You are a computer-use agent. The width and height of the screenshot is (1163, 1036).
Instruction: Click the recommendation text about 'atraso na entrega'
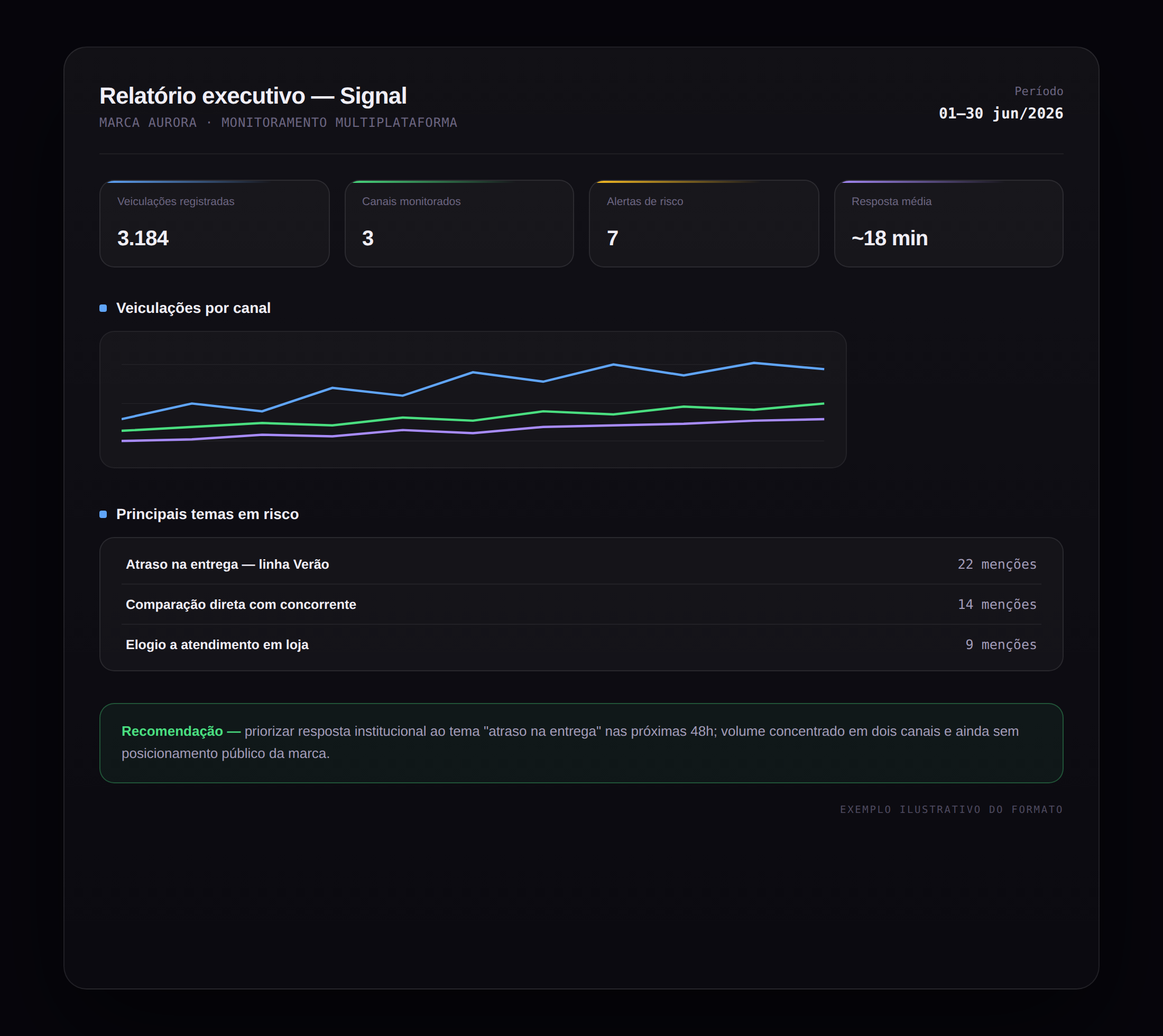(x=570, y=742)
